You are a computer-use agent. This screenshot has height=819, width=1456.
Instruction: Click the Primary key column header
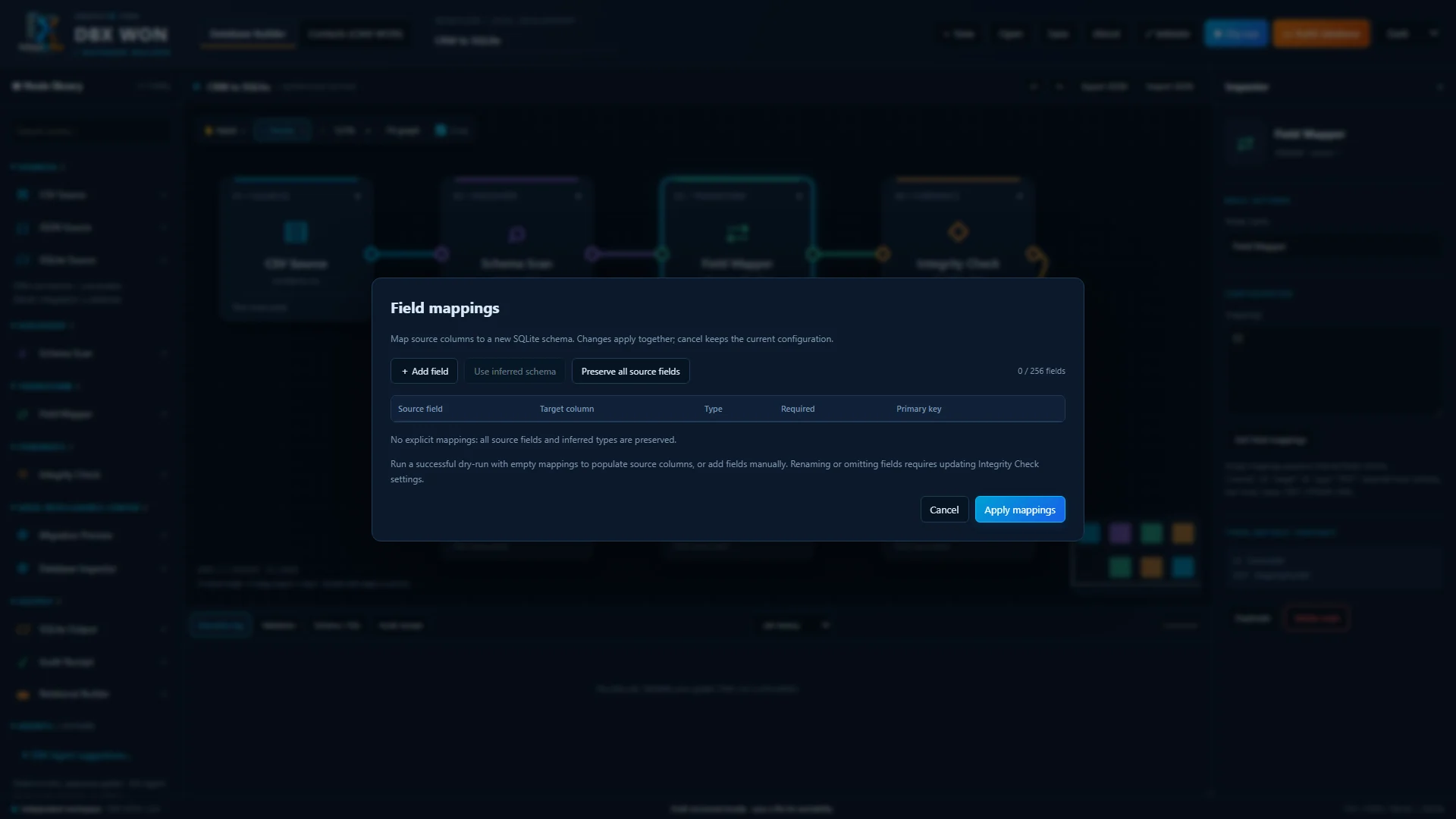(918, 409)
